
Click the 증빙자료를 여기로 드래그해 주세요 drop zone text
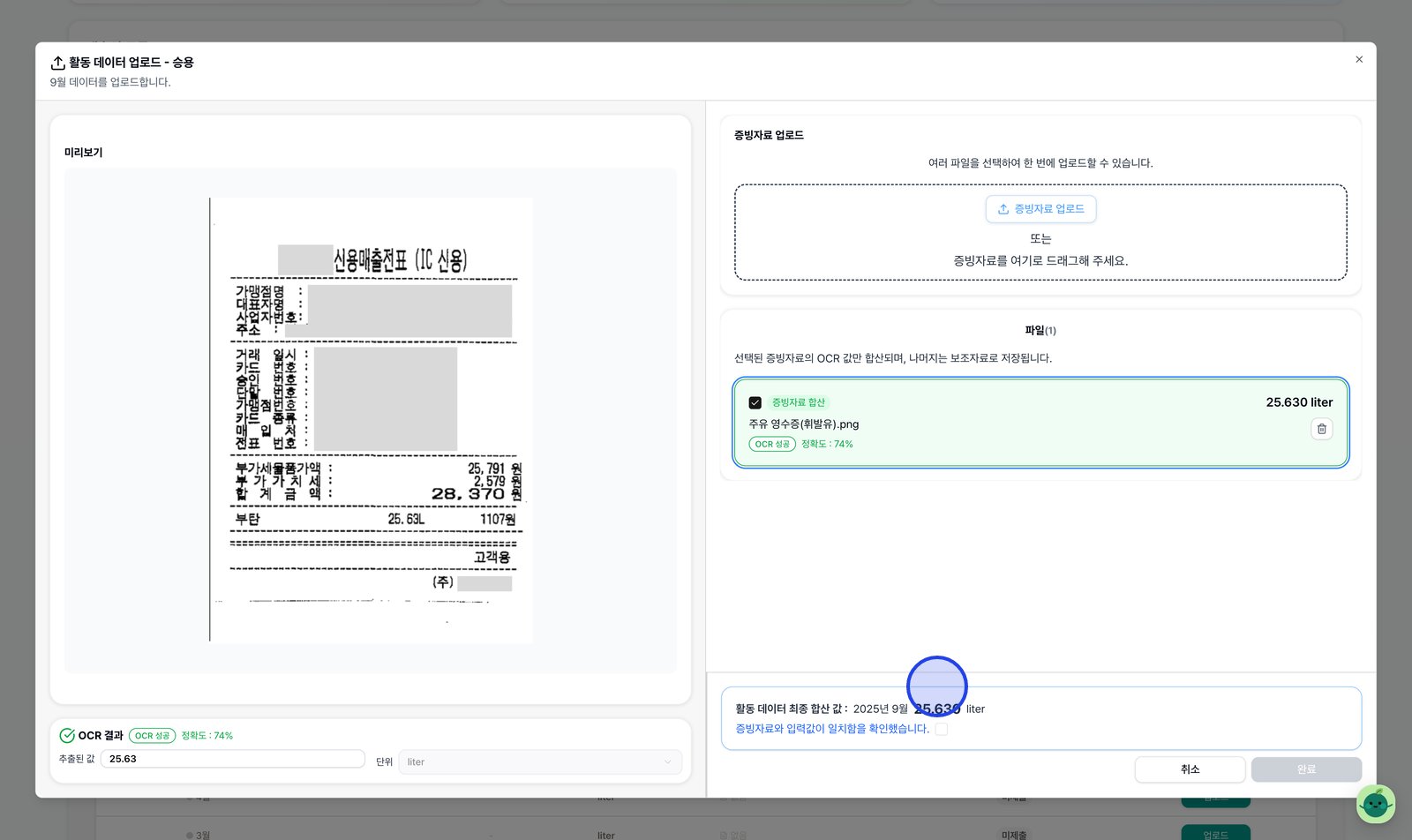click(1040, 261)
